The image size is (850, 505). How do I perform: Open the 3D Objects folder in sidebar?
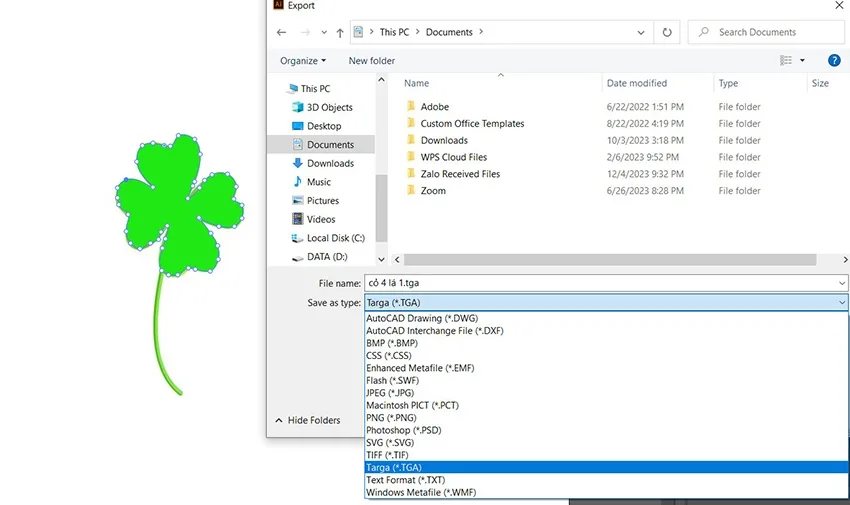coord(329,107)
